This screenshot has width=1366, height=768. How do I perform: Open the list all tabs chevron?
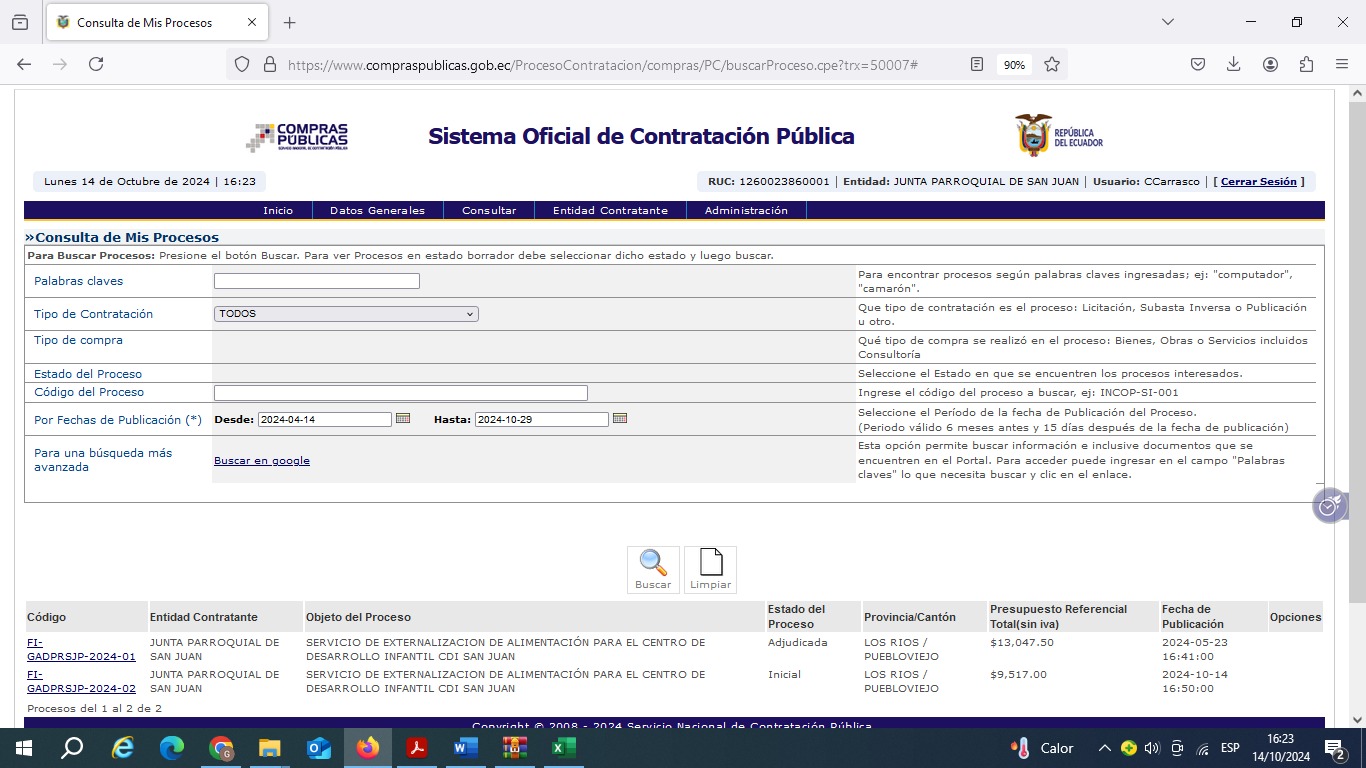[x=1168, y=22]
